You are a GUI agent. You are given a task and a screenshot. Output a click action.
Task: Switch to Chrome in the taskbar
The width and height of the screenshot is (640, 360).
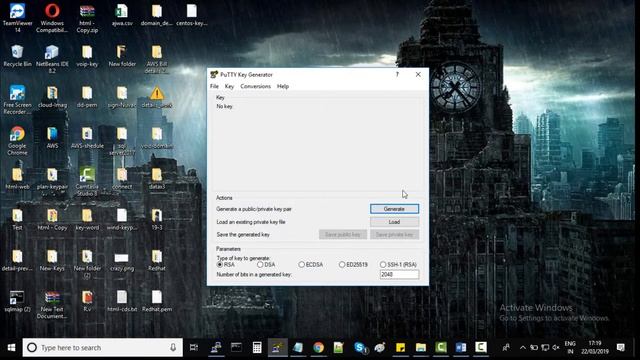pos(318,347)
